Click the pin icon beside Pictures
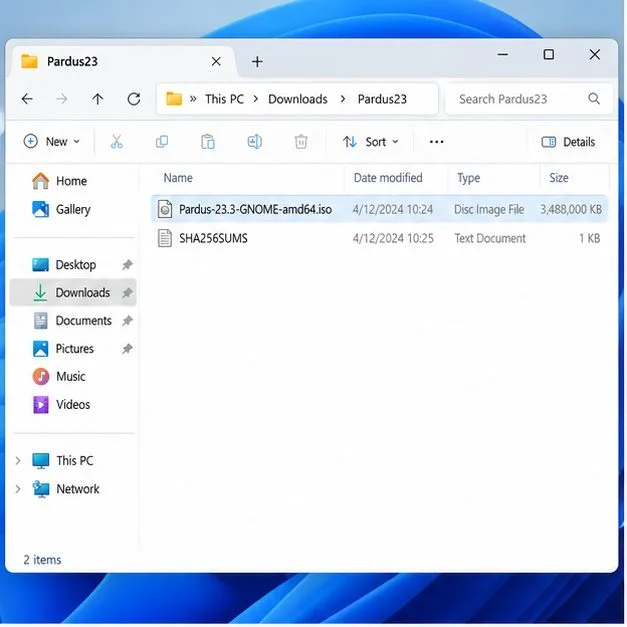The height and width of the screenshot is (627, 627). 127,349
